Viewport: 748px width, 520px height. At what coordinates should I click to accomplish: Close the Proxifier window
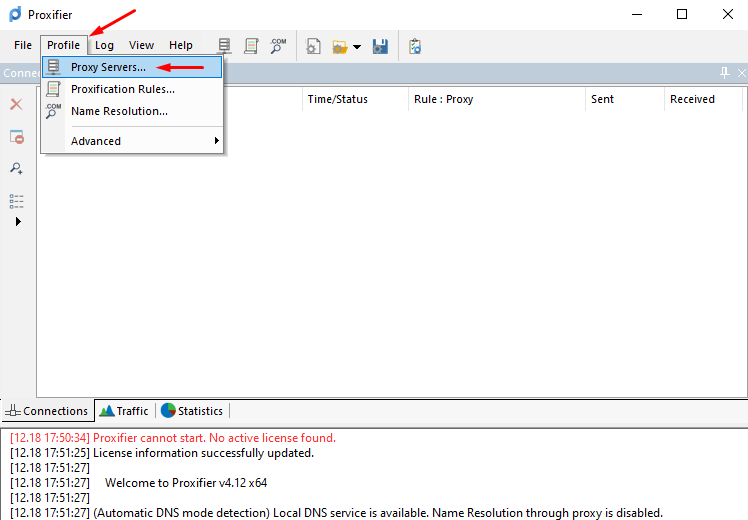pyautogui.click(x=727, y=14)
